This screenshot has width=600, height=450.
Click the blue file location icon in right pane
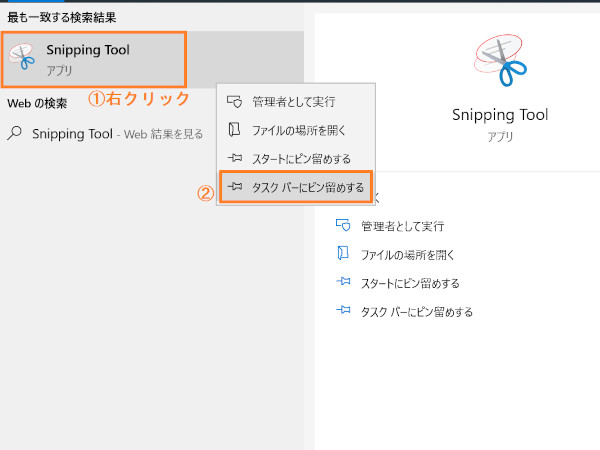pyautogui.click(x=343, y=253)
